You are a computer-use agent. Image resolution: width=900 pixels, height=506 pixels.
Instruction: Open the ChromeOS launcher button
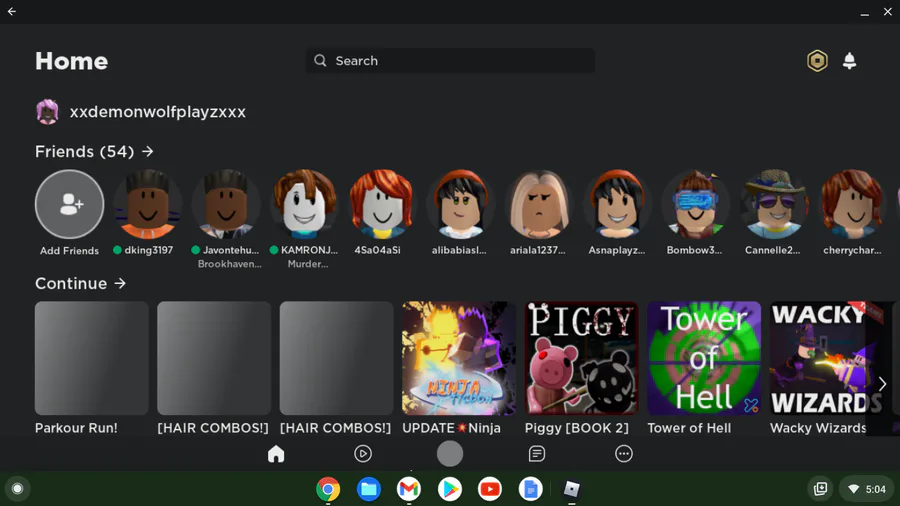click(x=17, y=489)
